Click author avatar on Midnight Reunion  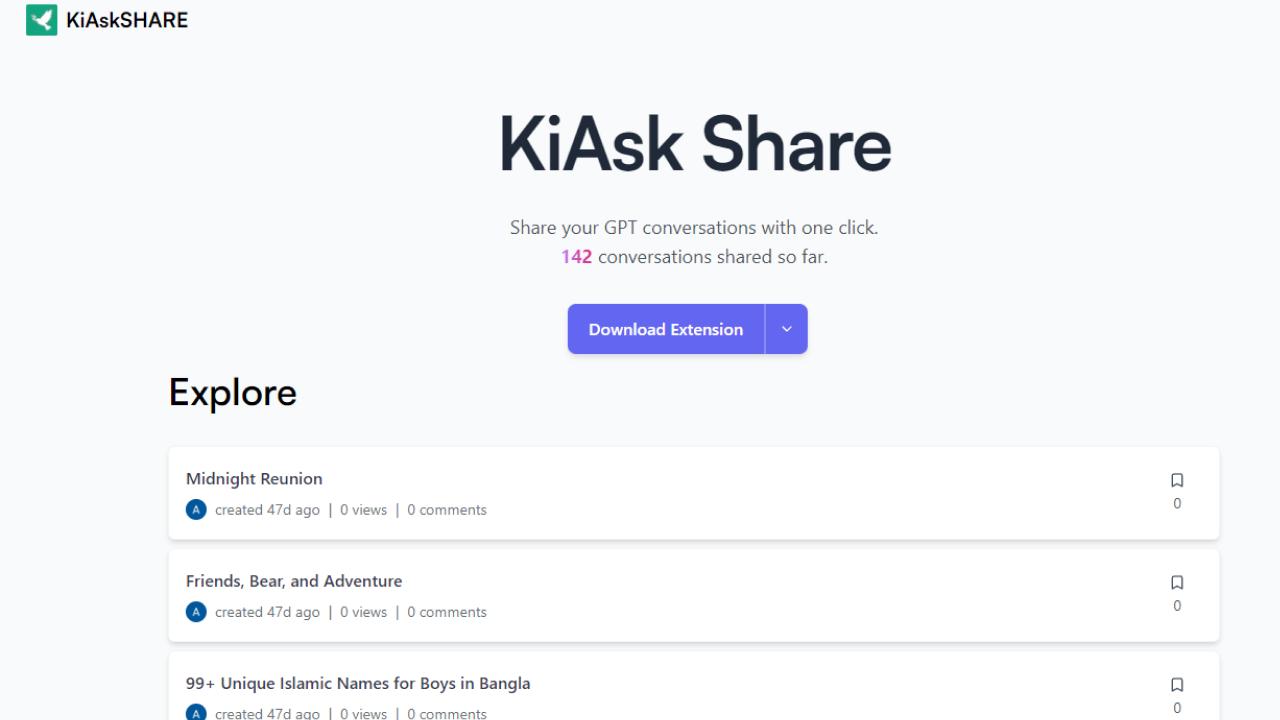196,510
